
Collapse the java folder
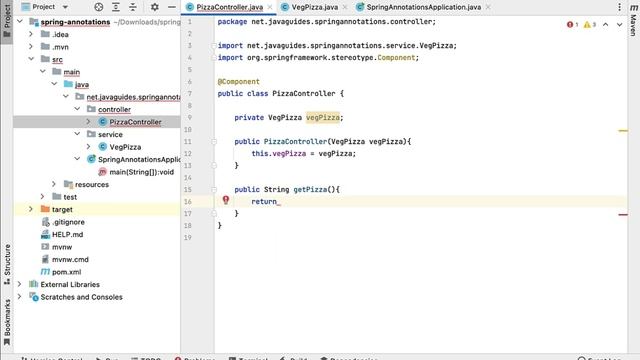[x=54, y=84]
